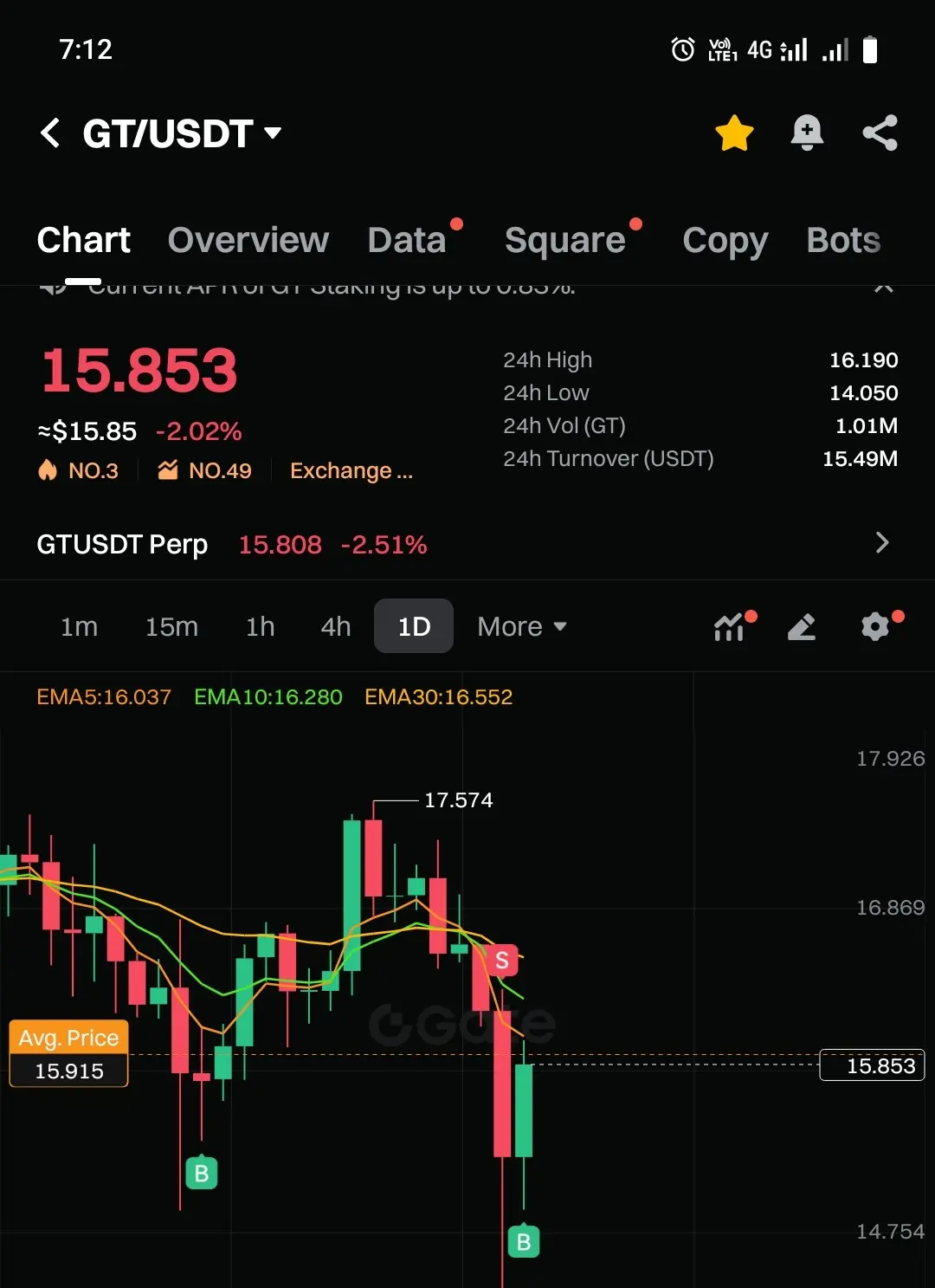Tap the share icon

click(880, 133)
